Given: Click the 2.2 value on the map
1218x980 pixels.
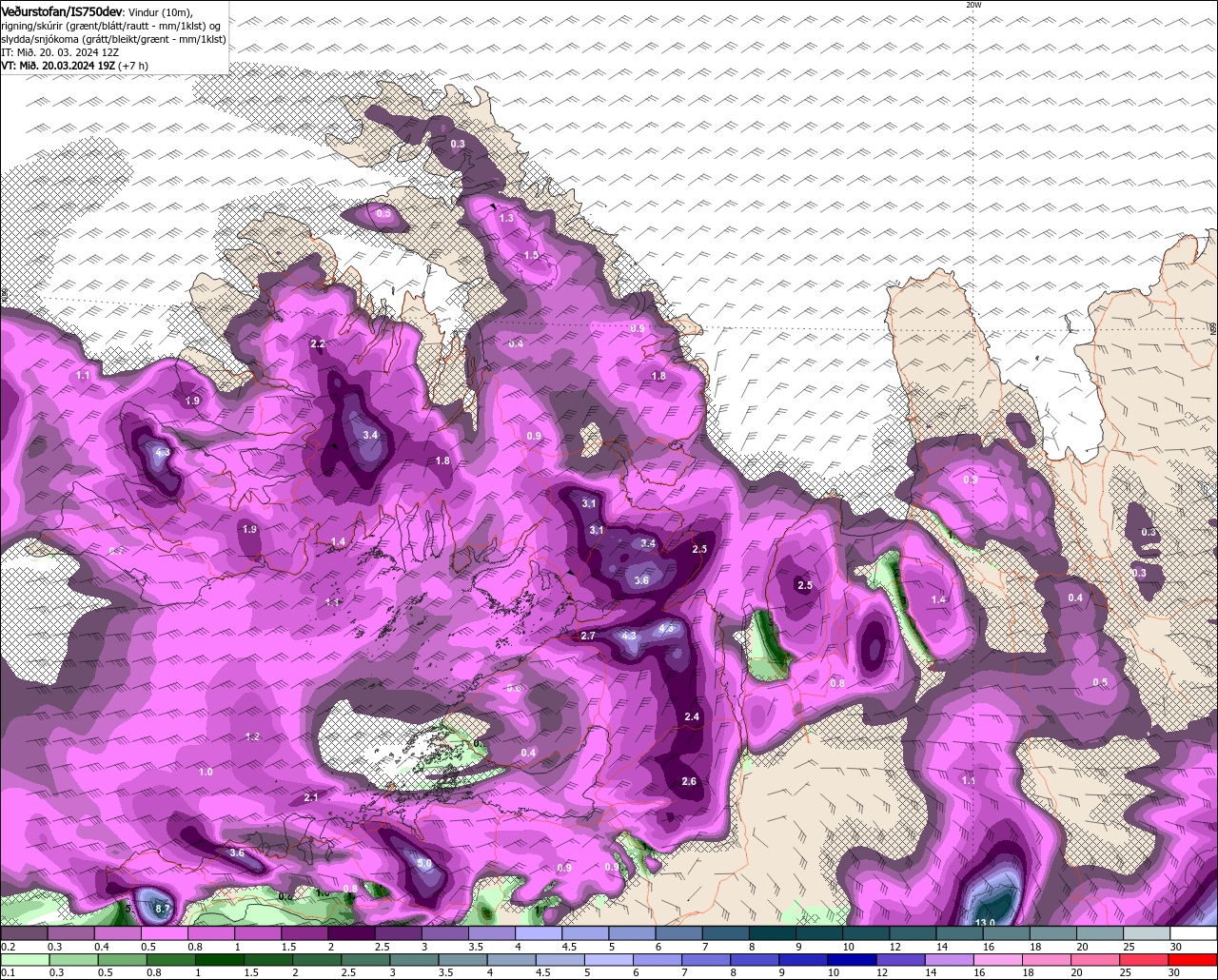Looking at the screenshot, I should [x=318, y=343].
